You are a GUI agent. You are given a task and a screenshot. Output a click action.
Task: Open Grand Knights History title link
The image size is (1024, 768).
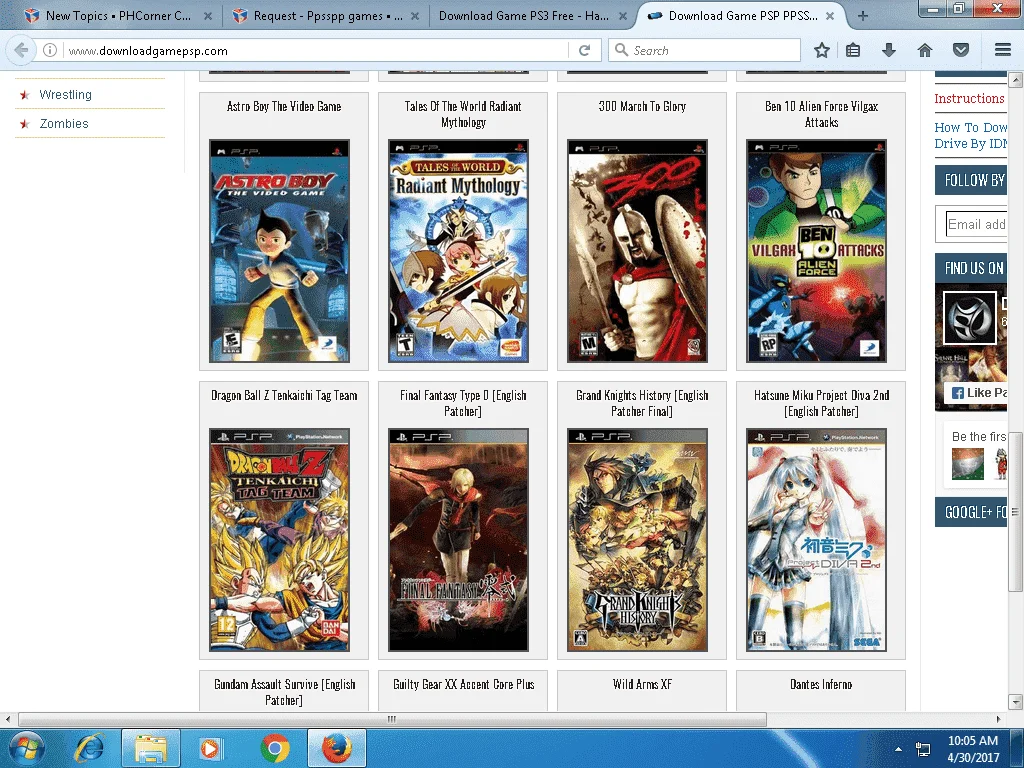(x=642, y=403)
